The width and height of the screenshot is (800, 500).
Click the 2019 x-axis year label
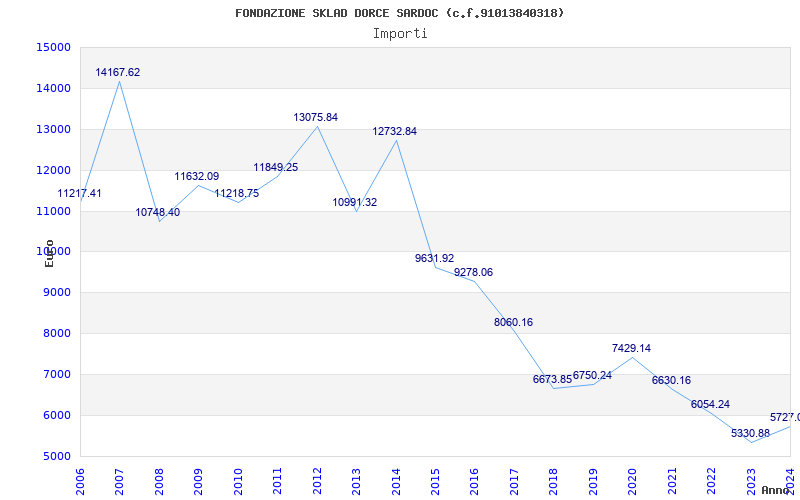[x=594, y=481]
